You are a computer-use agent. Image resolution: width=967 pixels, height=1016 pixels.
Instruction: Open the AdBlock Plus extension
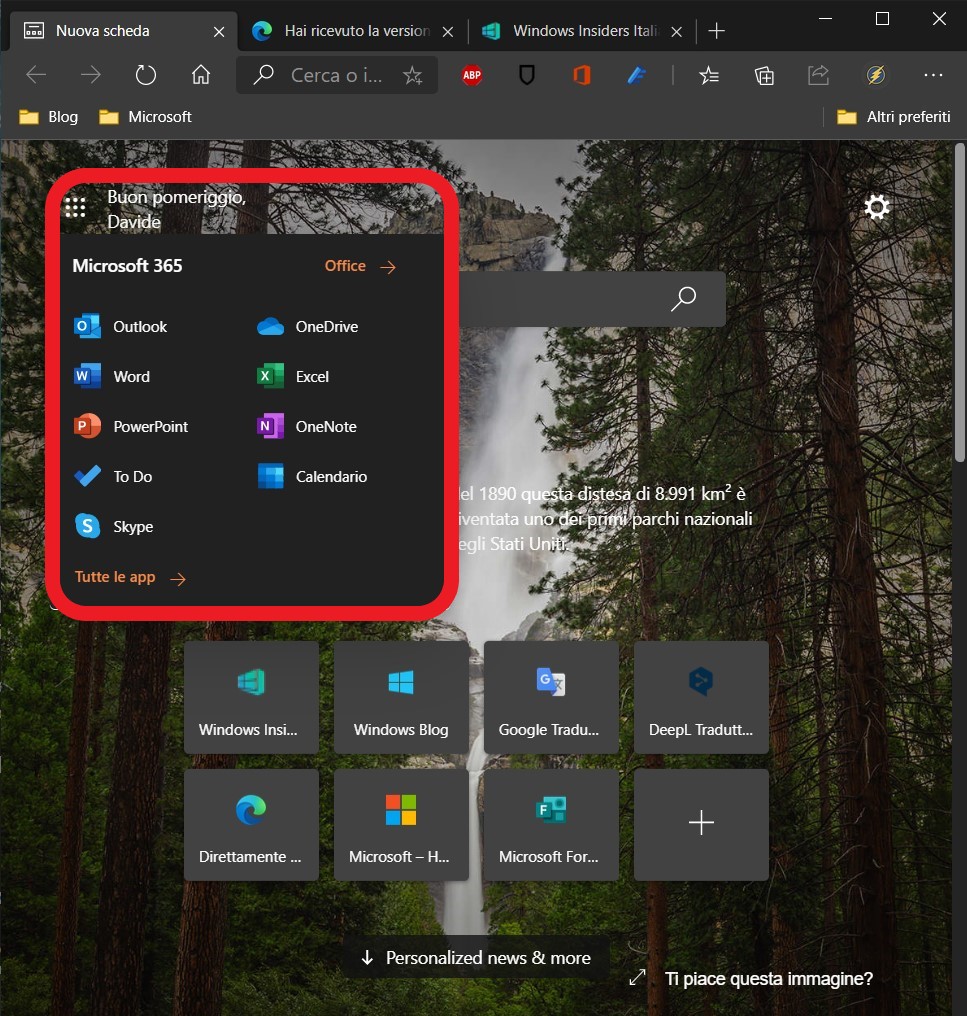click(x=472, y=75)
